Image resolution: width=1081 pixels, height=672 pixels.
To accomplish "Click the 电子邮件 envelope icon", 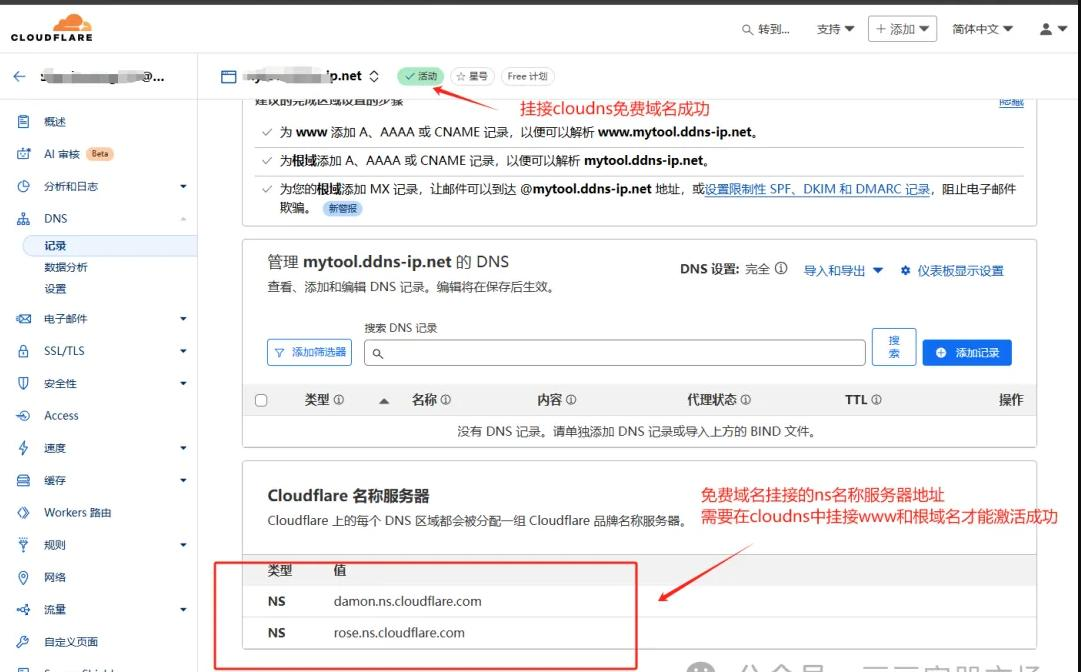I will pyautogui.click(x=23, y=318).
